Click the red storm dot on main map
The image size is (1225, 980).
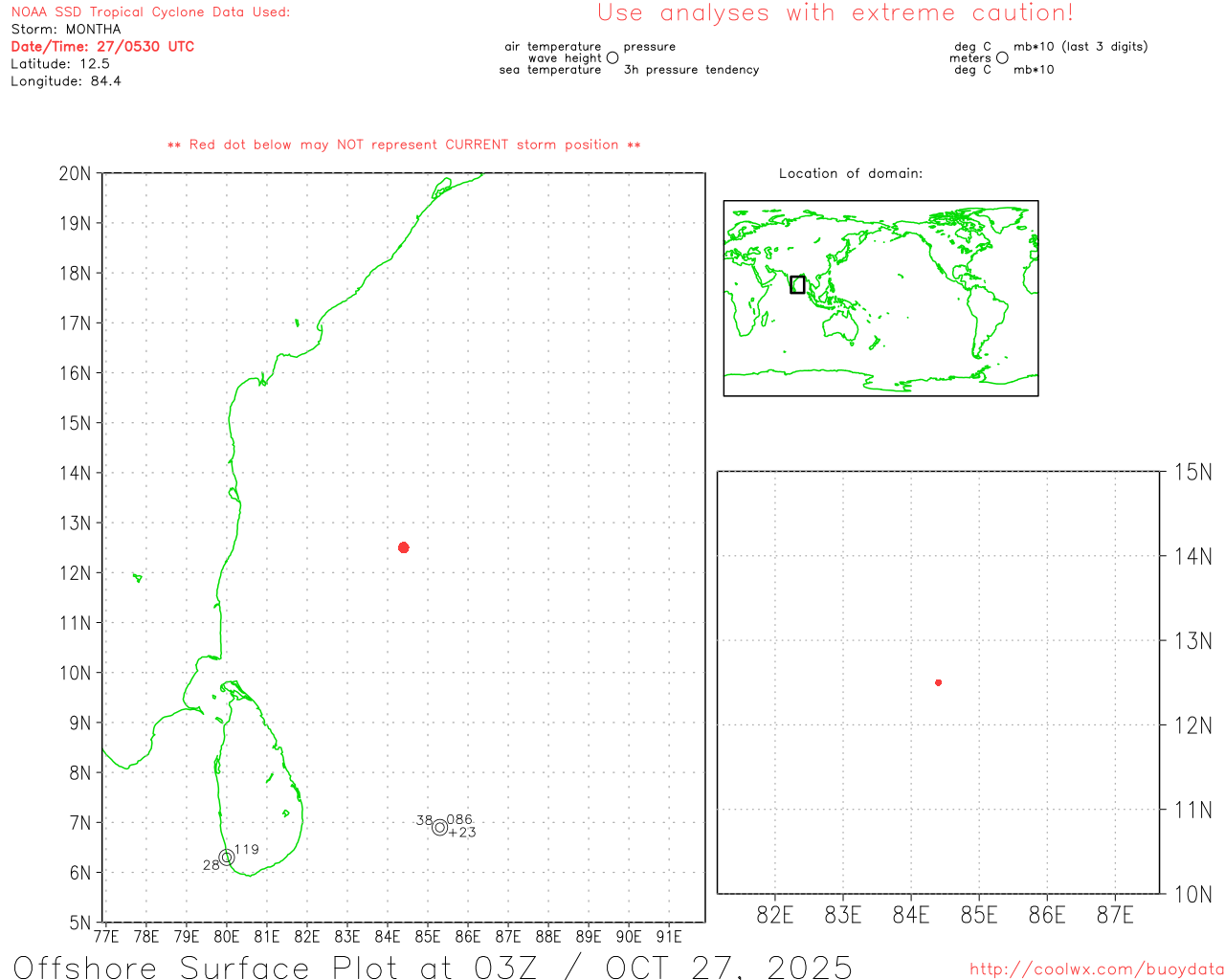pyautogui.click(x=403, y=547)
